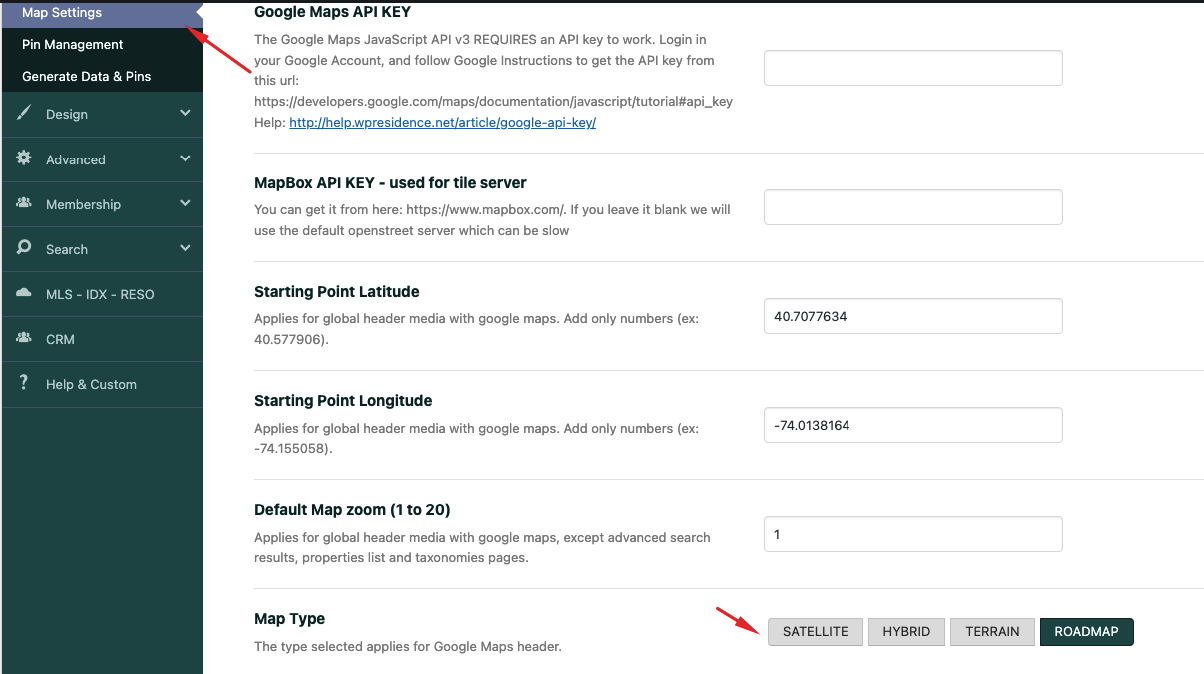
Task: Open the Advanced sidebar section
Action: (x=101, y=159)
